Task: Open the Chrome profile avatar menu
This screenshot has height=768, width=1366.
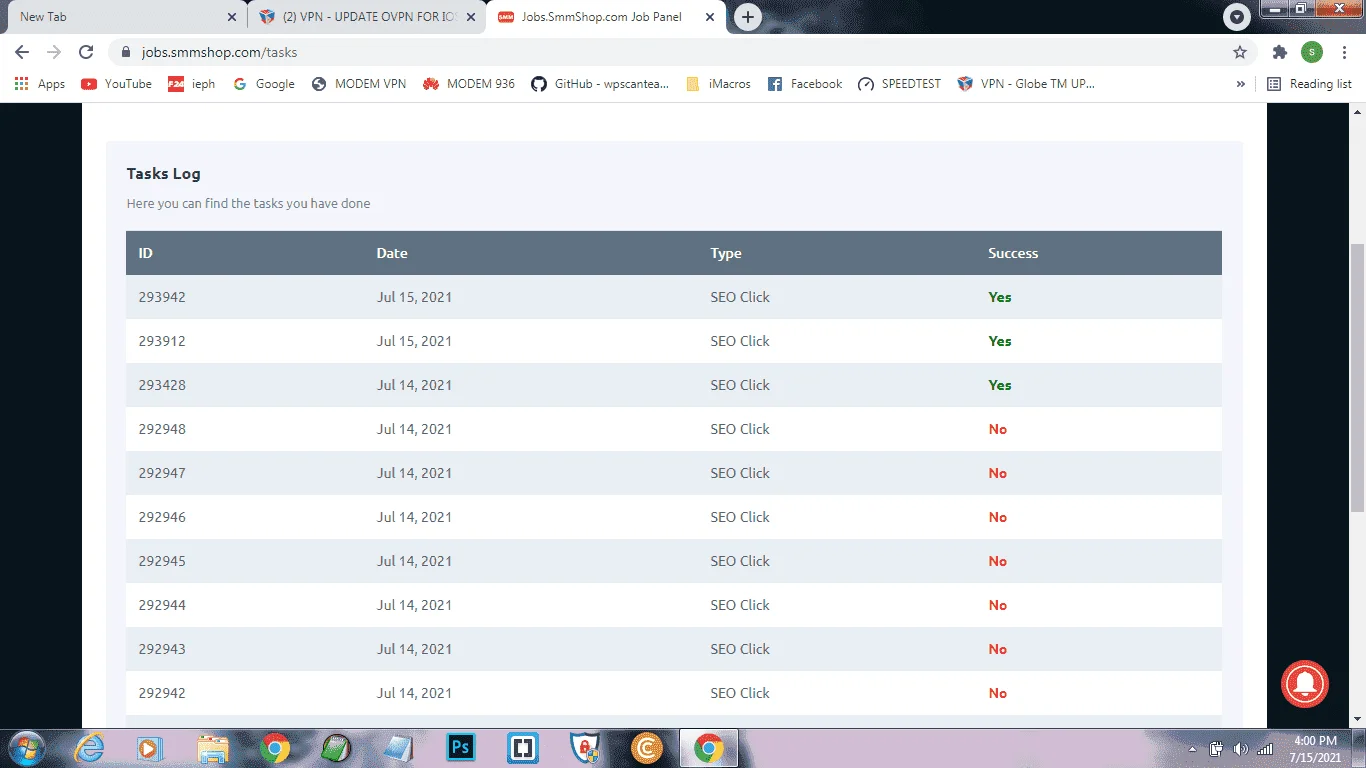Action: pos(1311,52)
